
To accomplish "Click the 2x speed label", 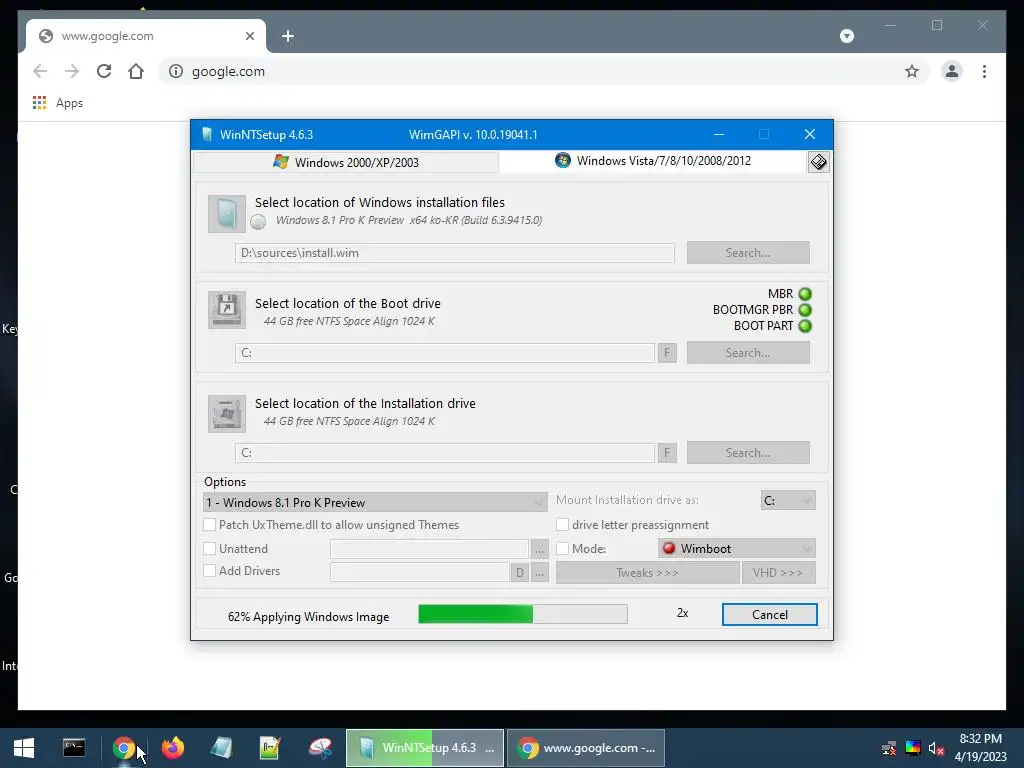I will pos(682,613).
